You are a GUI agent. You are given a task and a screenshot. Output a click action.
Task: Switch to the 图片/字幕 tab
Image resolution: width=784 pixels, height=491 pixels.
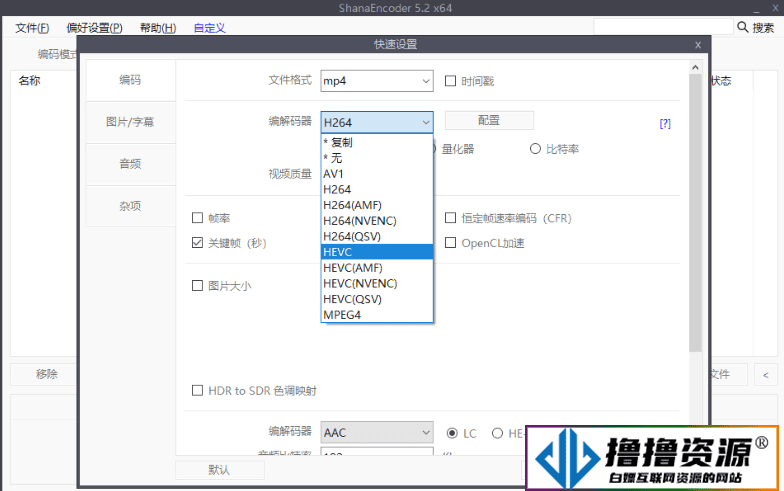tap(130, 122)
